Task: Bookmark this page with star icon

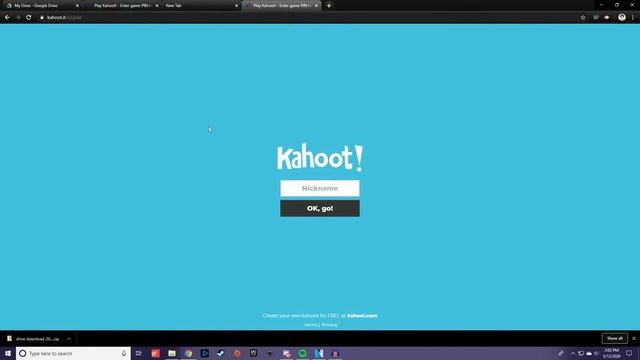Action: coord(583,18)
